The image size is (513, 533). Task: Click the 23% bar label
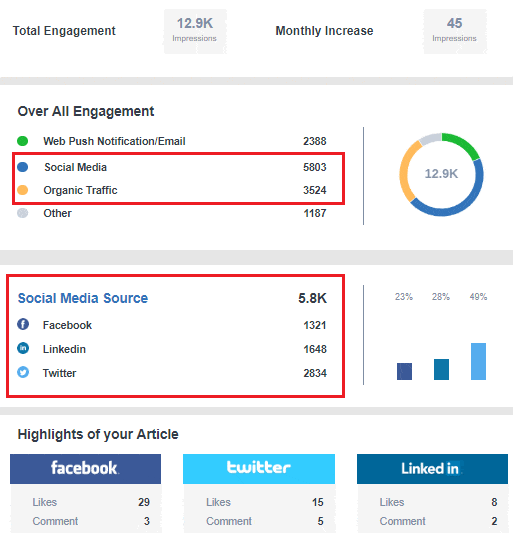pyautogui.click(x=404, y=297)
